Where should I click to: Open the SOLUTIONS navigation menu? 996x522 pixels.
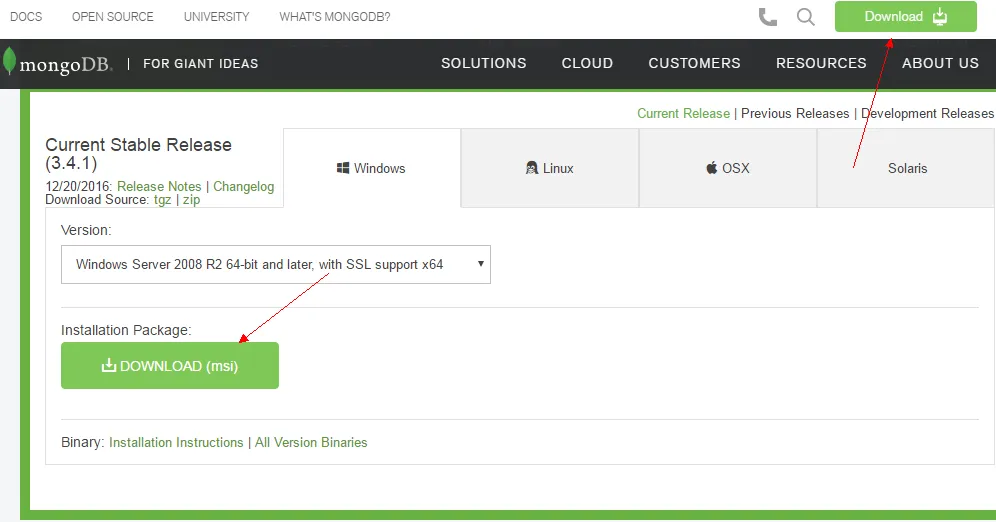click(483, 63)
